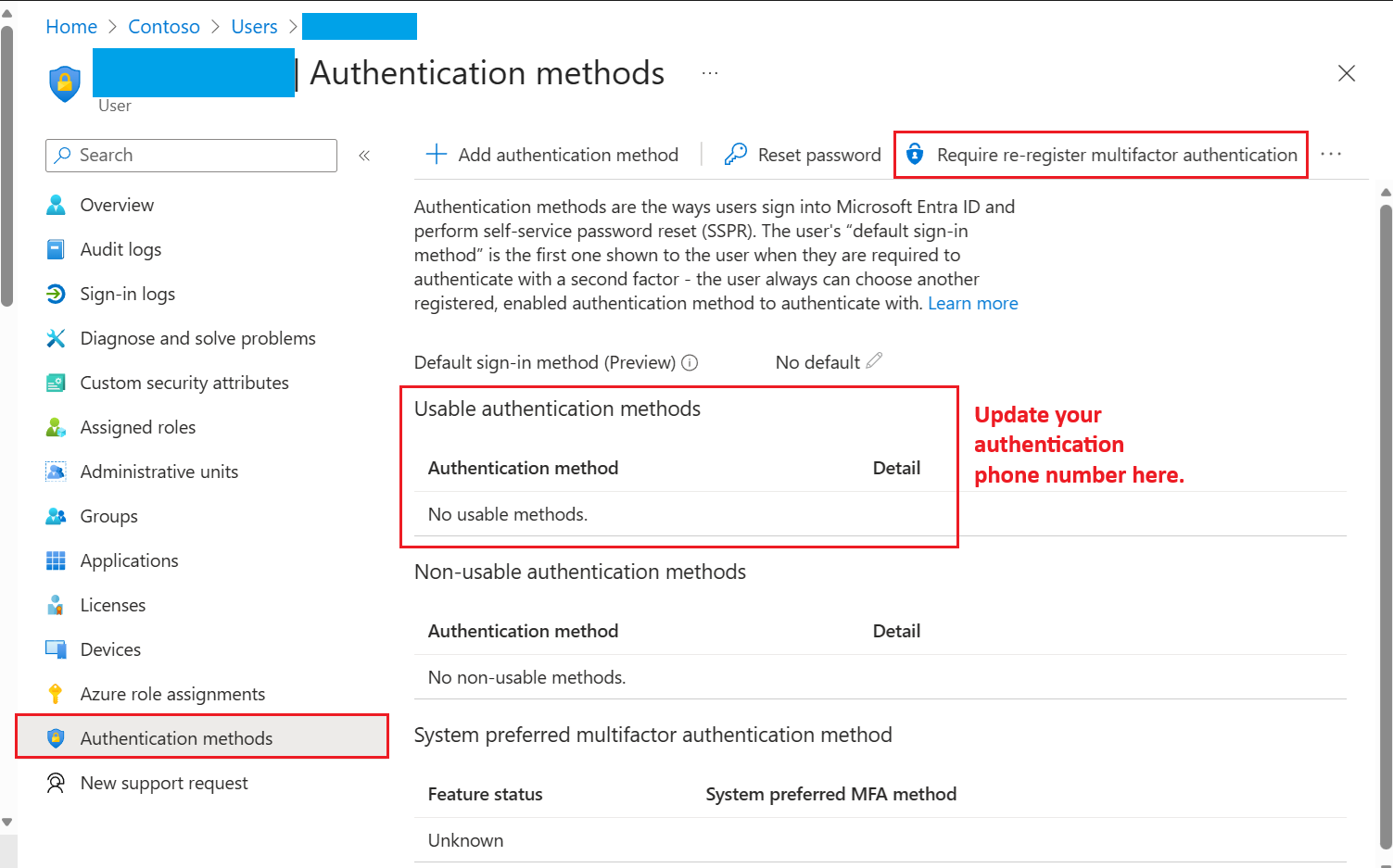This screenshot has width=1393, height=868.
Task: Select the 'No usable methods.' text
Action: point(508,514)
